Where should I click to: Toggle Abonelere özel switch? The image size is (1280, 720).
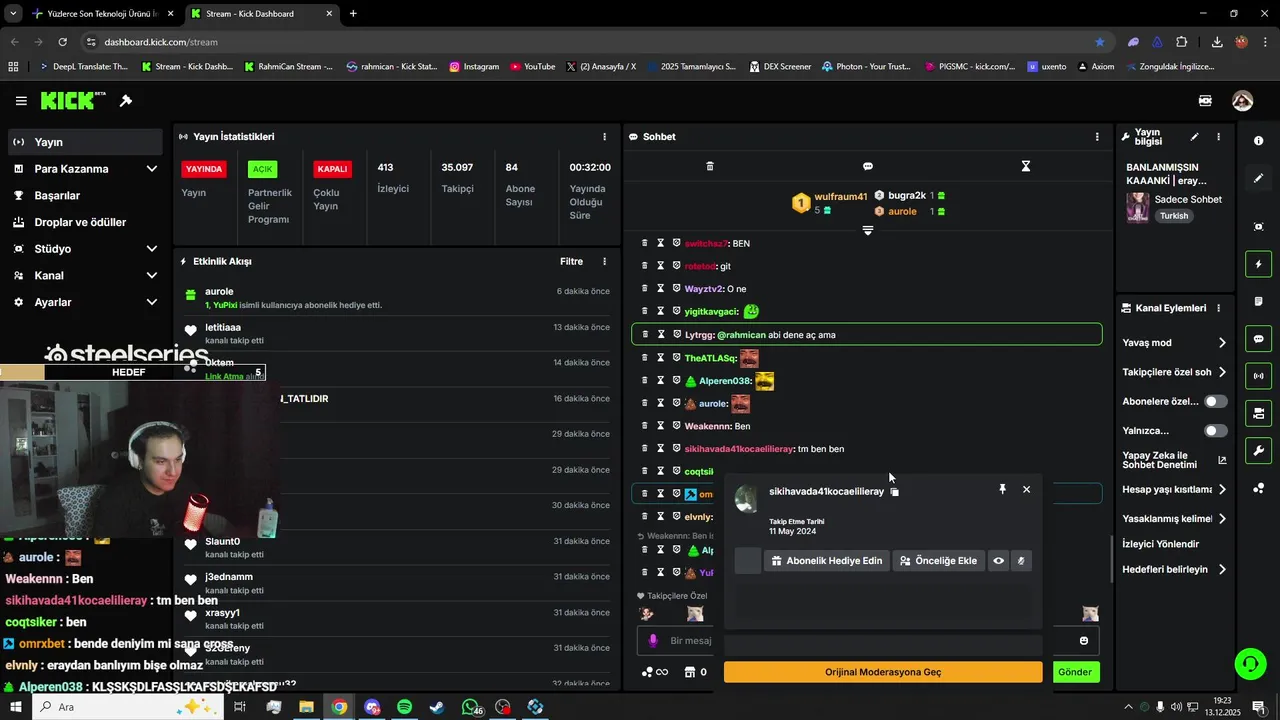[1215, 401]
